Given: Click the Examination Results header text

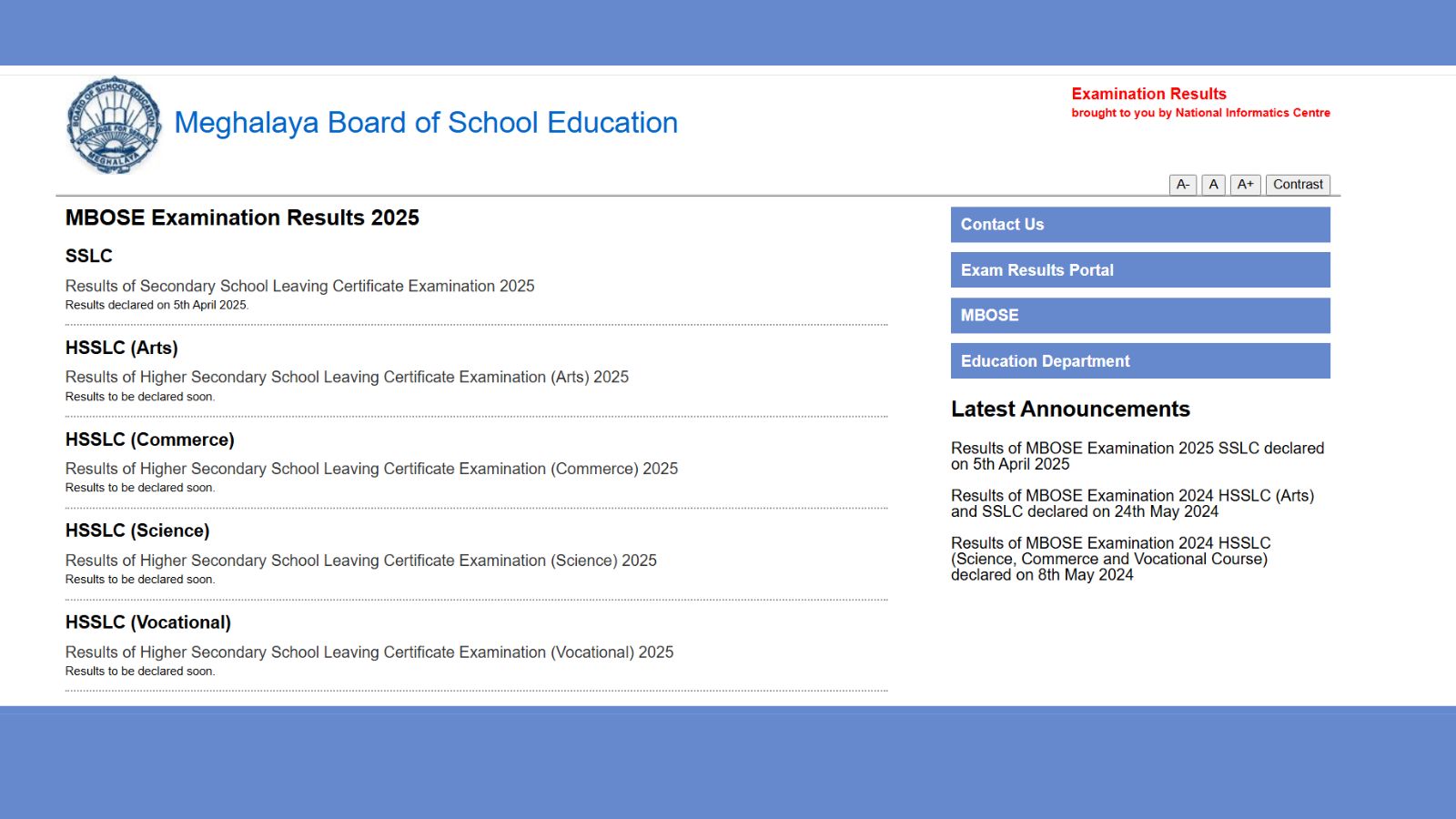Looking at the screenshot, I should pyautogui.click(x=1148, y=94).
